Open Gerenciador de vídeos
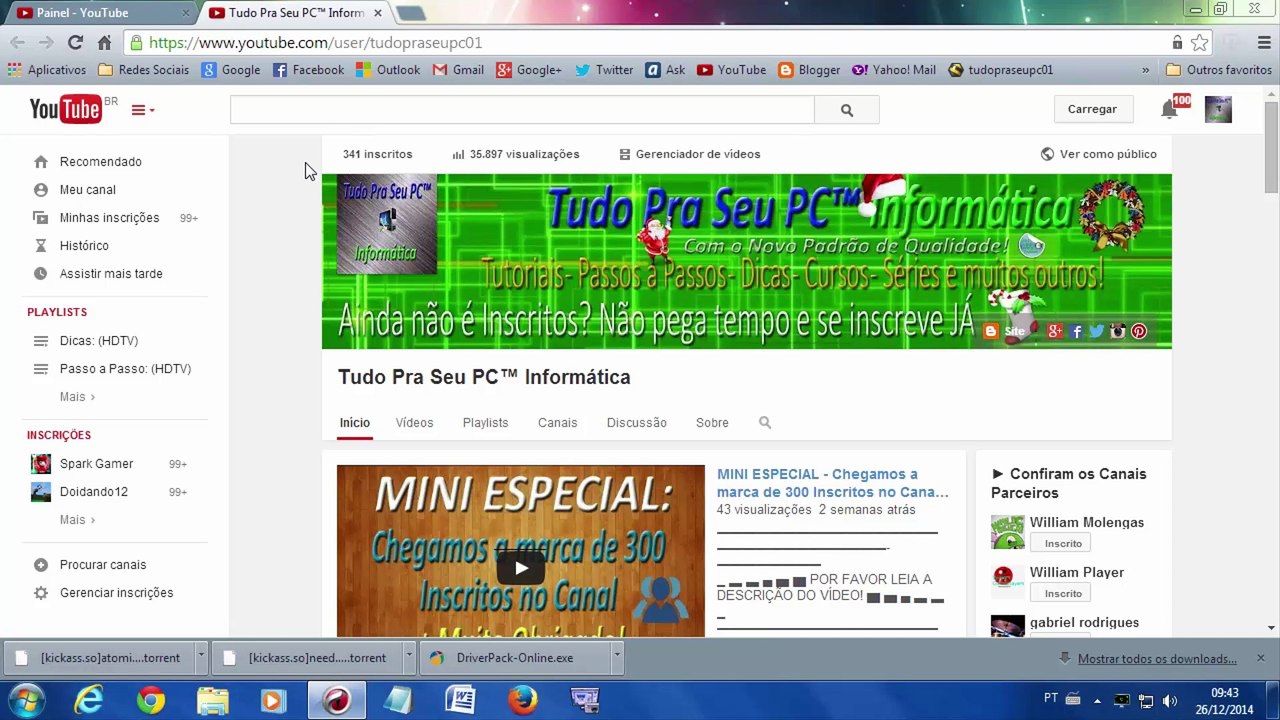The image size is (1280, 720). 690,154
